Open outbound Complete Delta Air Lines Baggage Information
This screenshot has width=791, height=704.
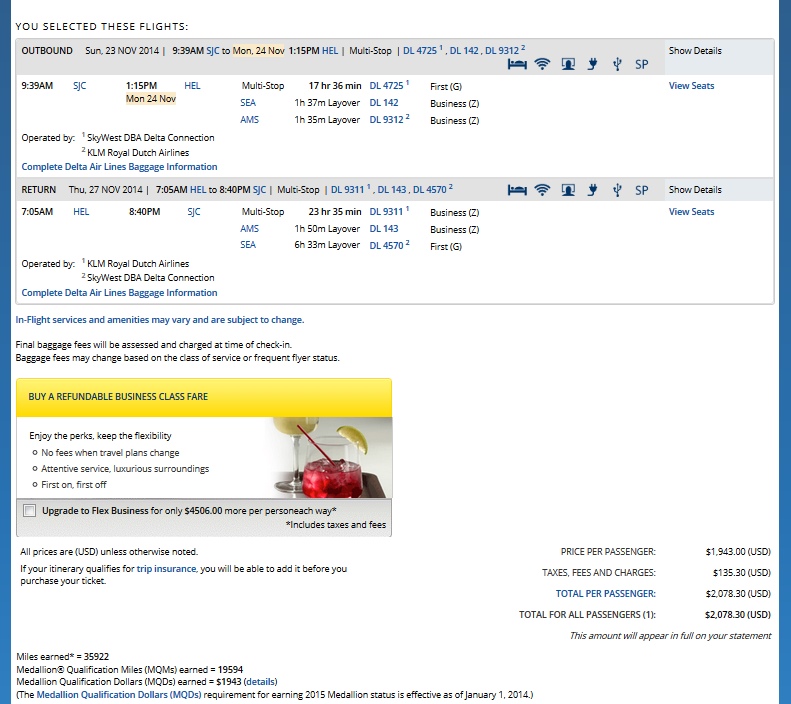click(x=119, y=167)
